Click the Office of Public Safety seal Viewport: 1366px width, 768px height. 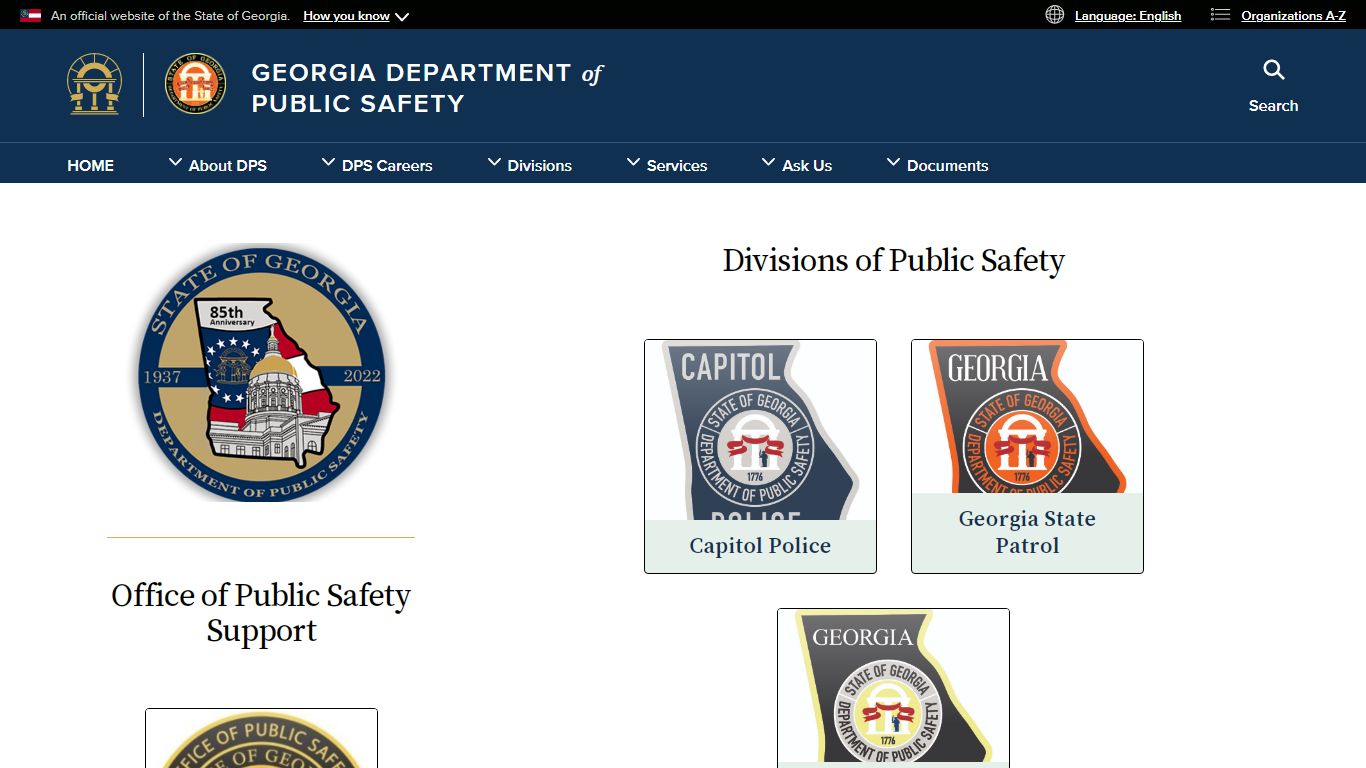tap(261, 738)
